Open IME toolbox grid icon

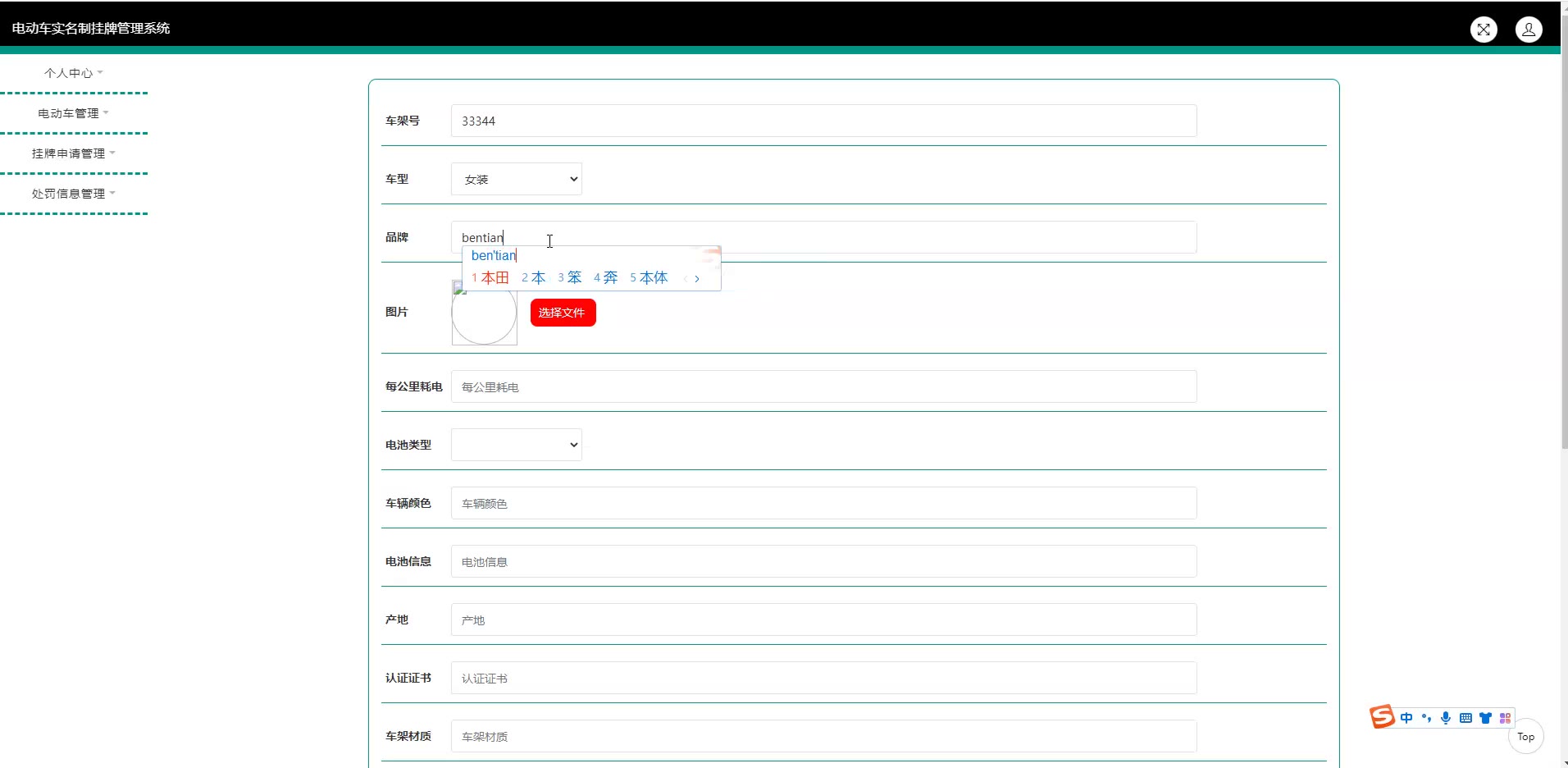point(1505,718)
